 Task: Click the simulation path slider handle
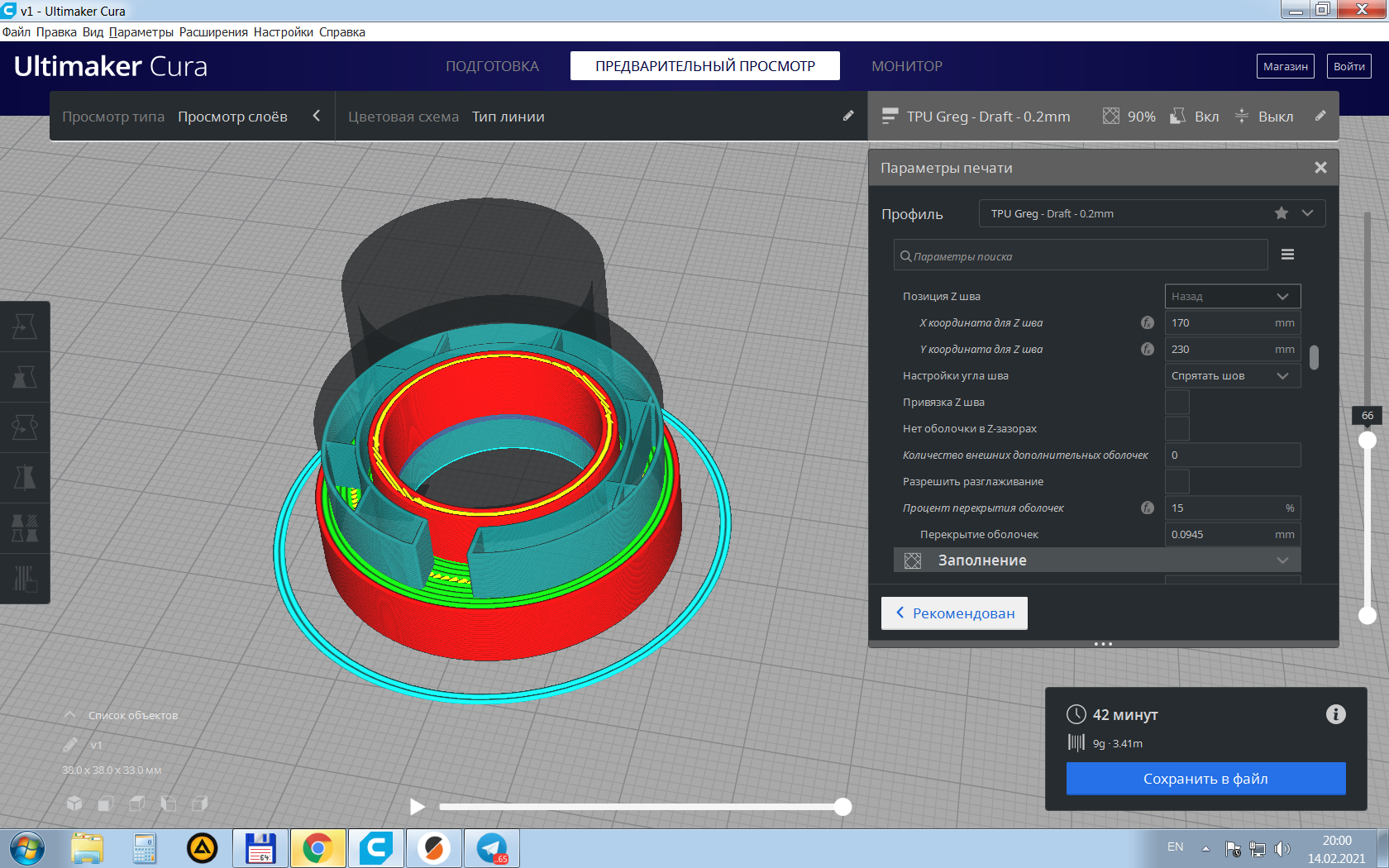(842, 807)
